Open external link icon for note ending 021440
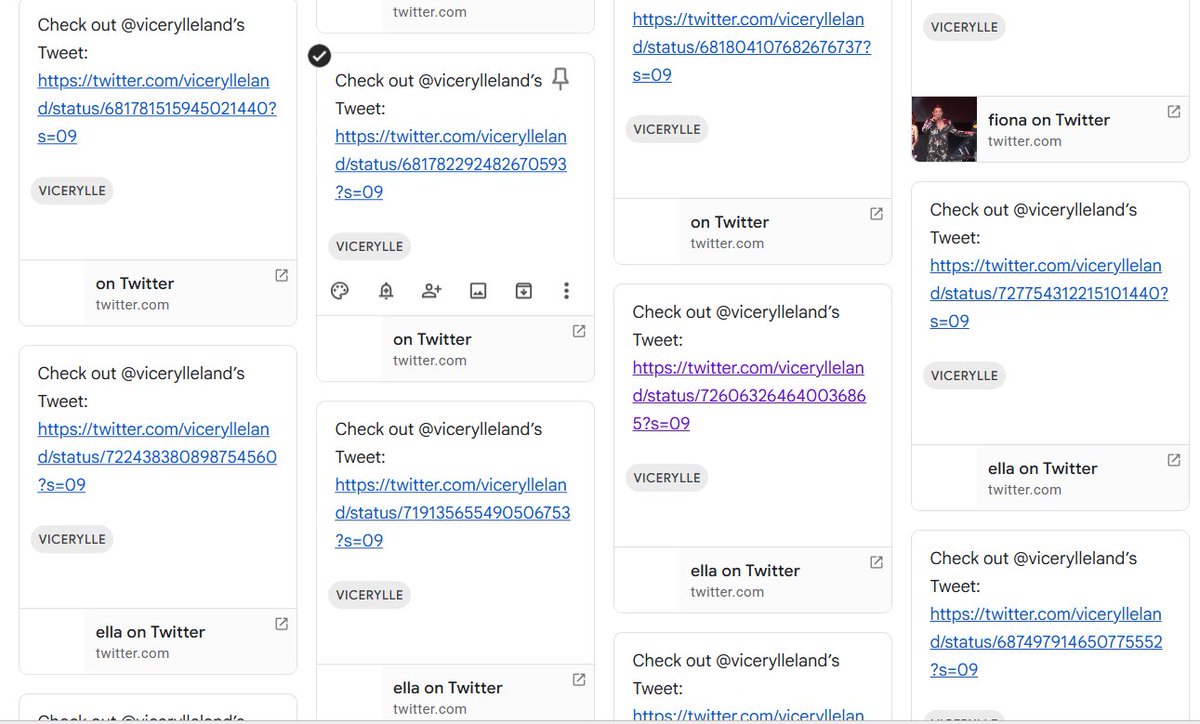Image resolution: width=1200 pixels, height=724 pixels. pyautogui.click(x=281, y=275)
